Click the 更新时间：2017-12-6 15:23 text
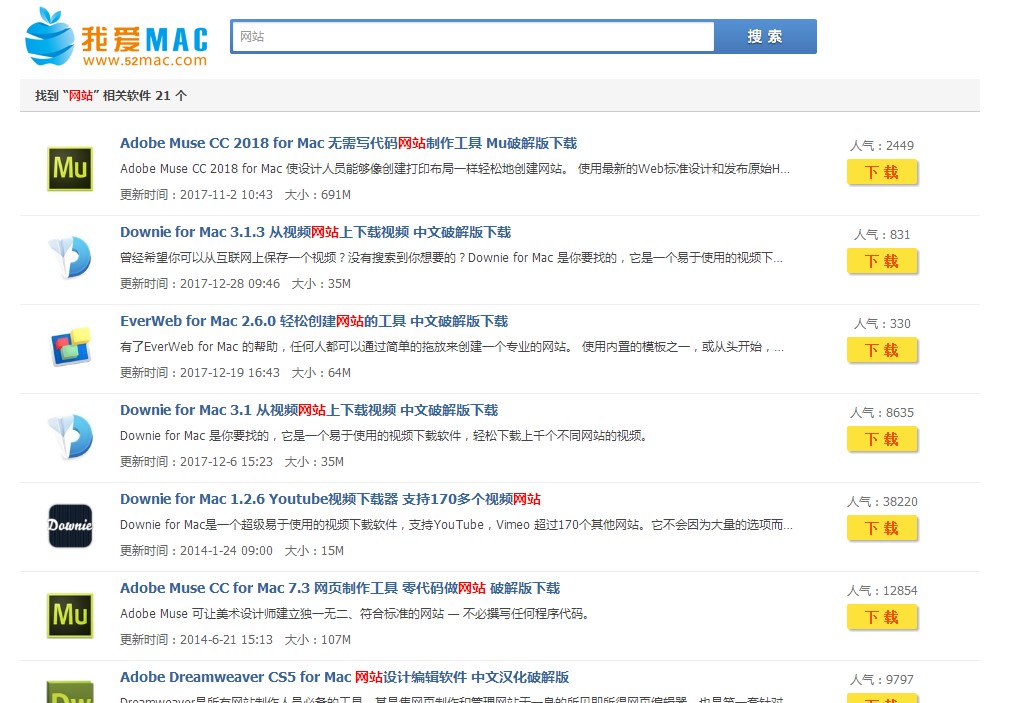 pos(196,462)
